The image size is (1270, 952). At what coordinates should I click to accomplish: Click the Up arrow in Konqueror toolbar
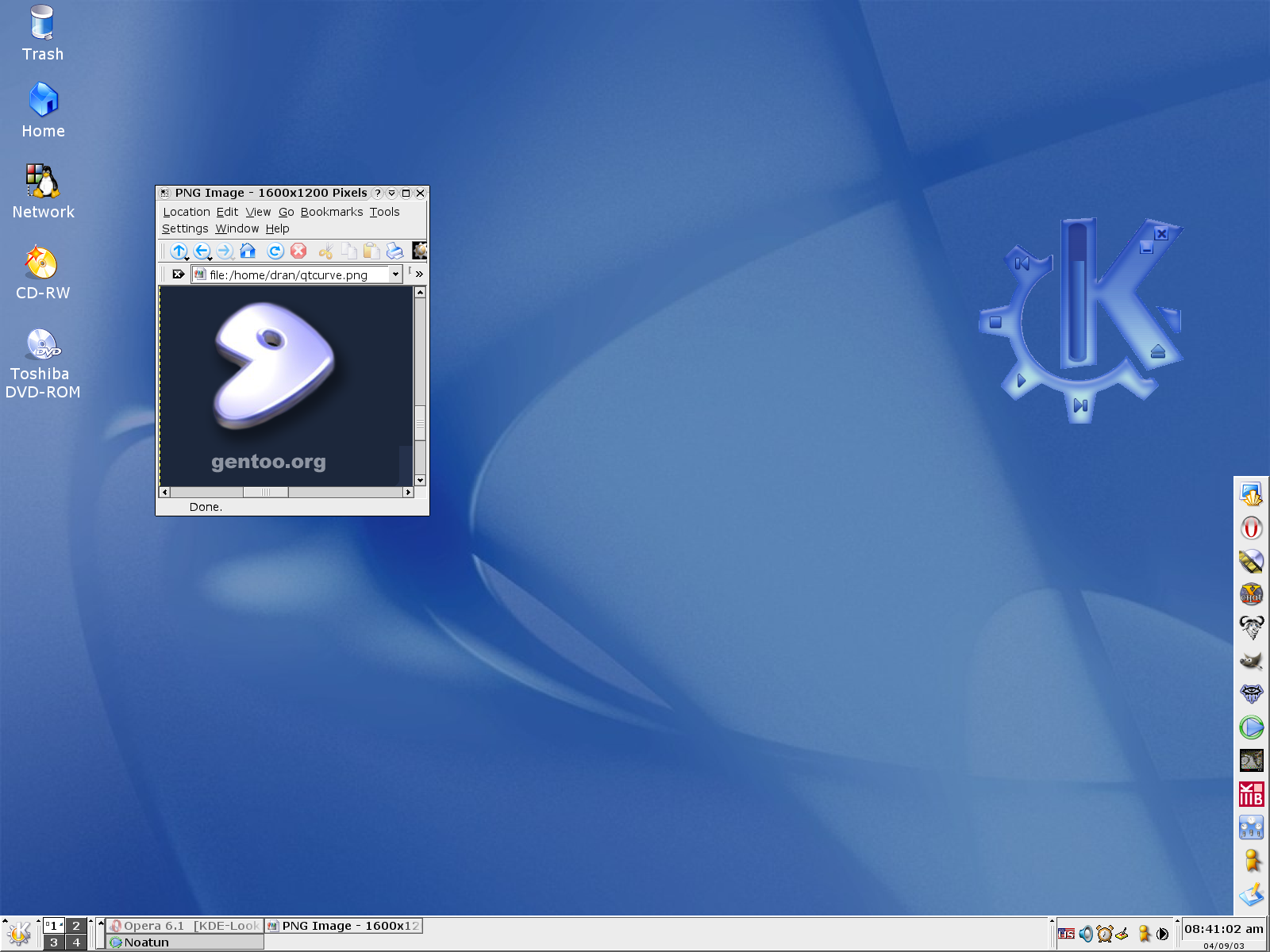[179, 251]
